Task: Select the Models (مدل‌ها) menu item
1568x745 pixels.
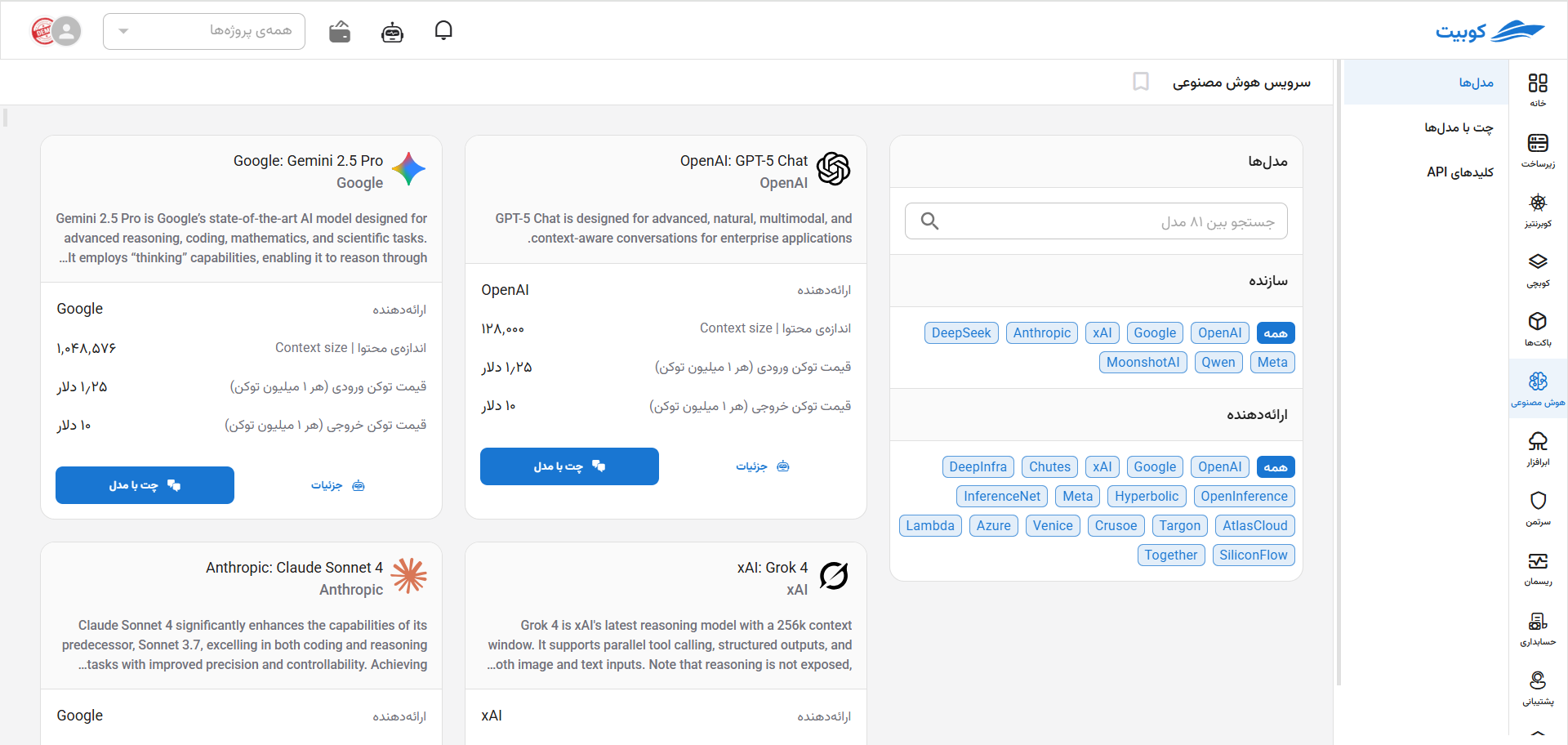Action: [1426, 83]
